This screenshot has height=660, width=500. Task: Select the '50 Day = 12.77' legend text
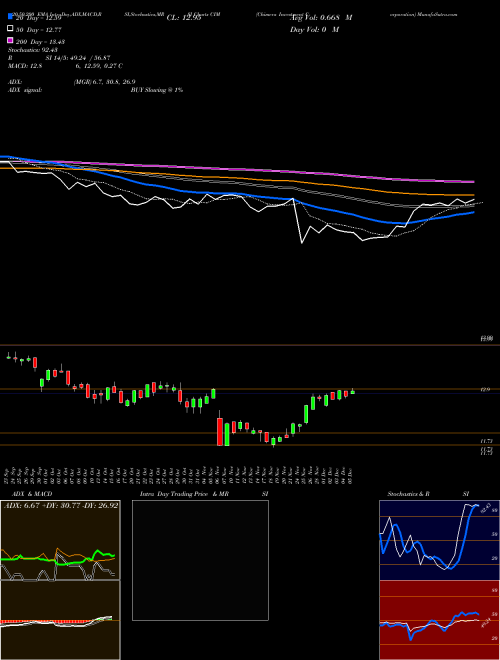pos(39,30)
